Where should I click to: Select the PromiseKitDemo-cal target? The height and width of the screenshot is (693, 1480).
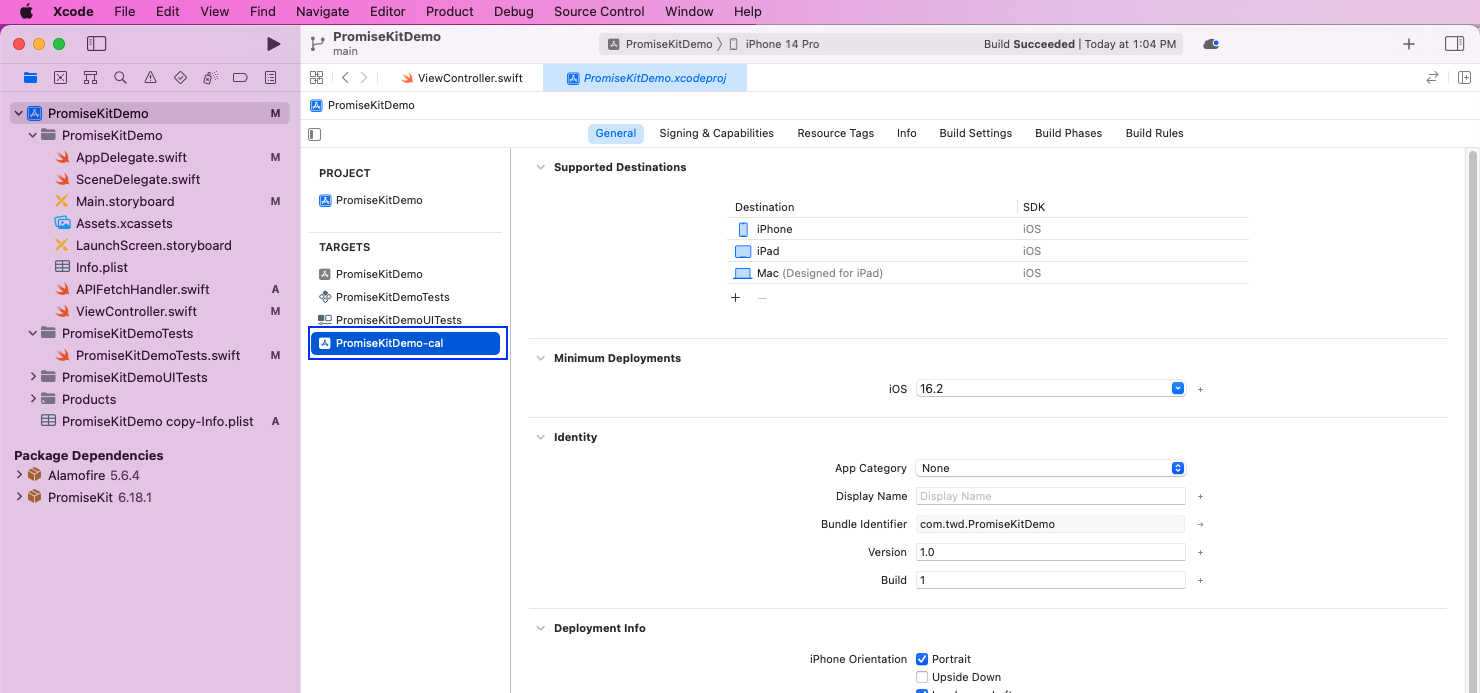(405, 343)
